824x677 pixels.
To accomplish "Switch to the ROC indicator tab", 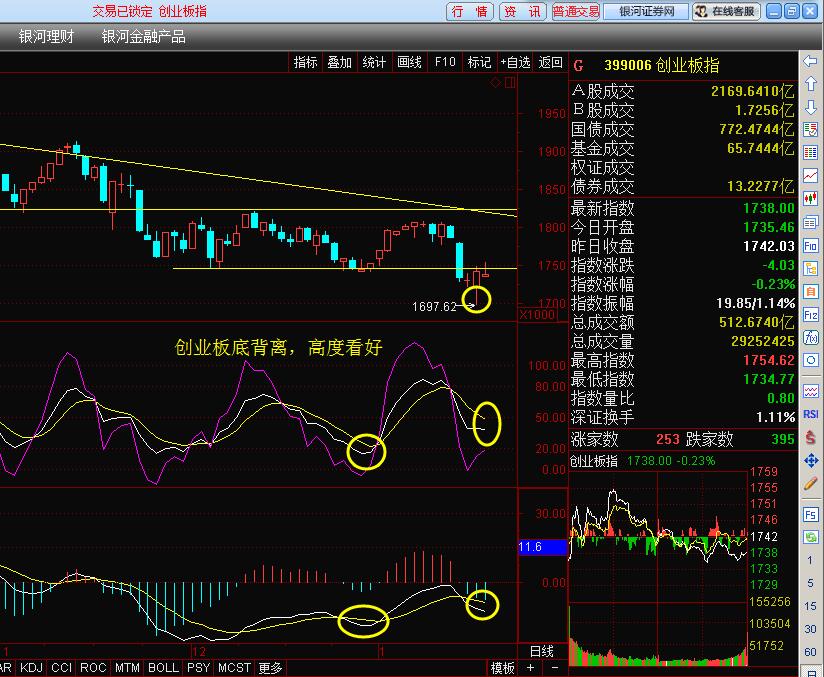I will point(93,668).
